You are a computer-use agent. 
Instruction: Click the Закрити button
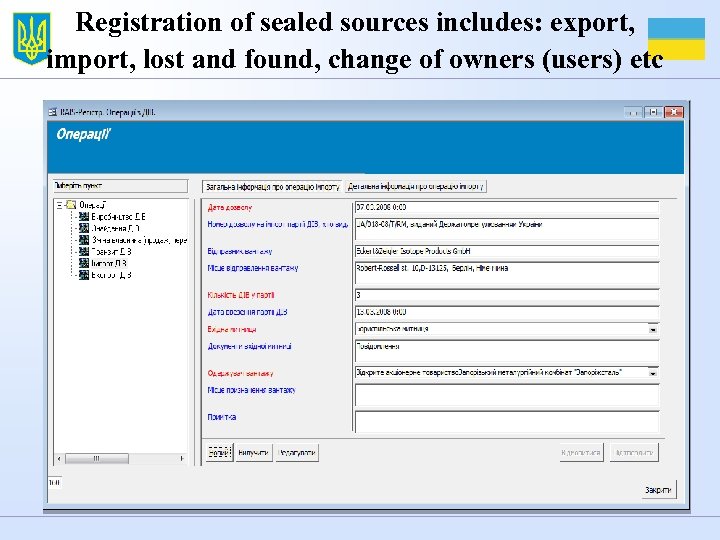coord(658,490)
